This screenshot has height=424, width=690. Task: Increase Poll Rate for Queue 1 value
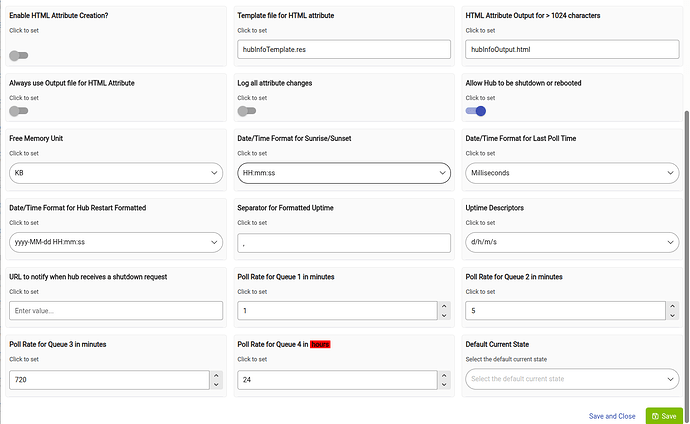tap(444, 306)
